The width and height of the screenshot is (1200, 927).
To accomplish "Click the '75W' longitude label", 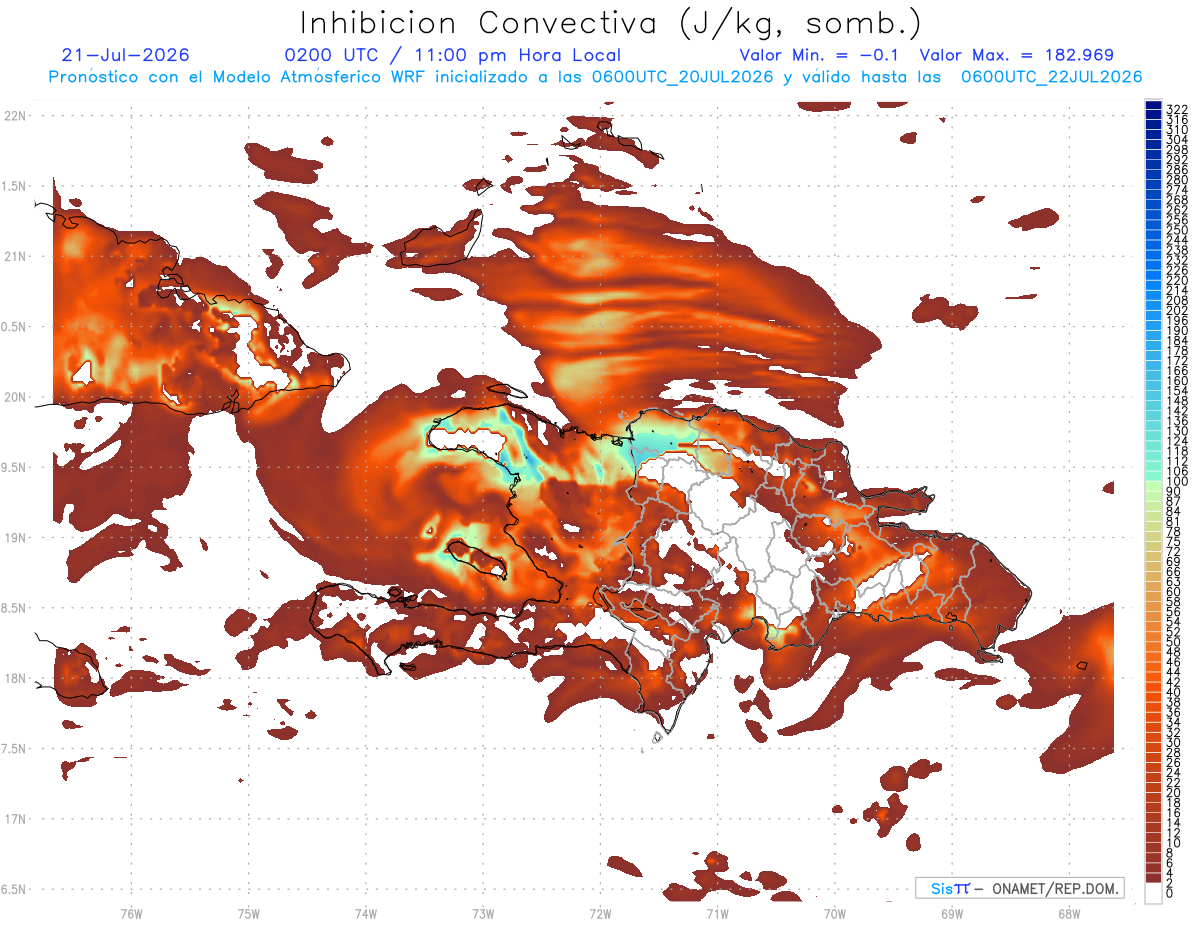I will pyautogui.click(x=248, y=913).
